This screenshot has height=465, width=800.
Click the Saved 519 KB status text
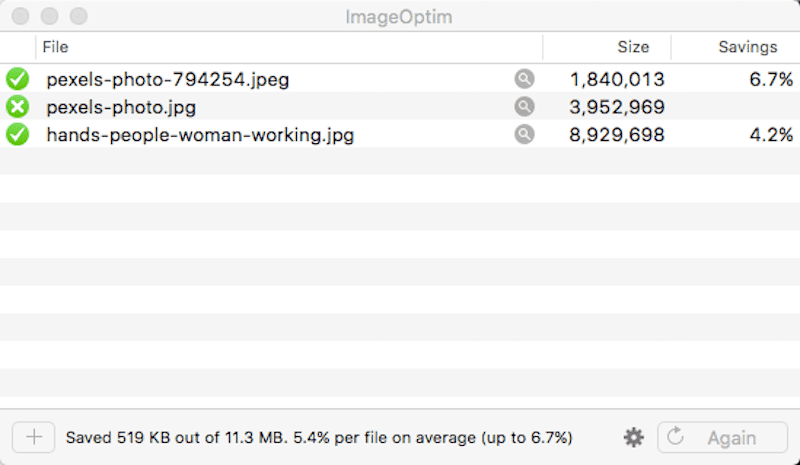pos(319,438)
